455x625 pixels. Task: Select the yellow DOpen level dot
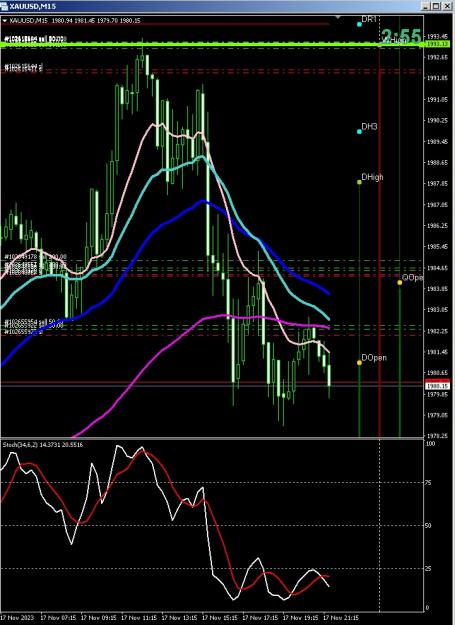pos(359,363)
